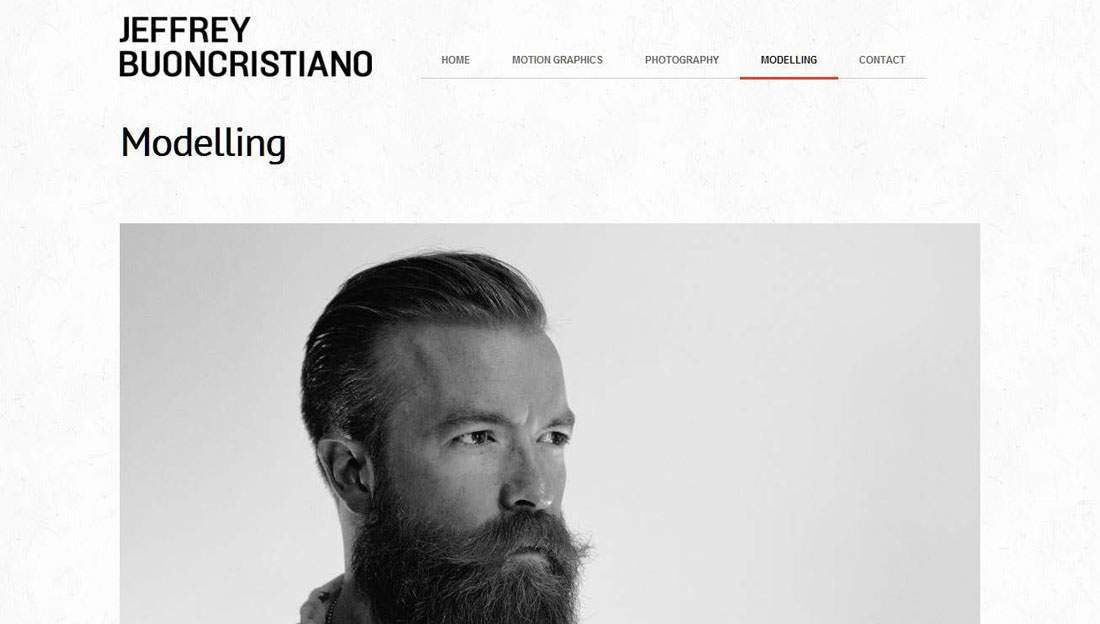Click BUONCRISTIANO in the site title
This screenshot has width=1100, height=624.
click(246, 64)
